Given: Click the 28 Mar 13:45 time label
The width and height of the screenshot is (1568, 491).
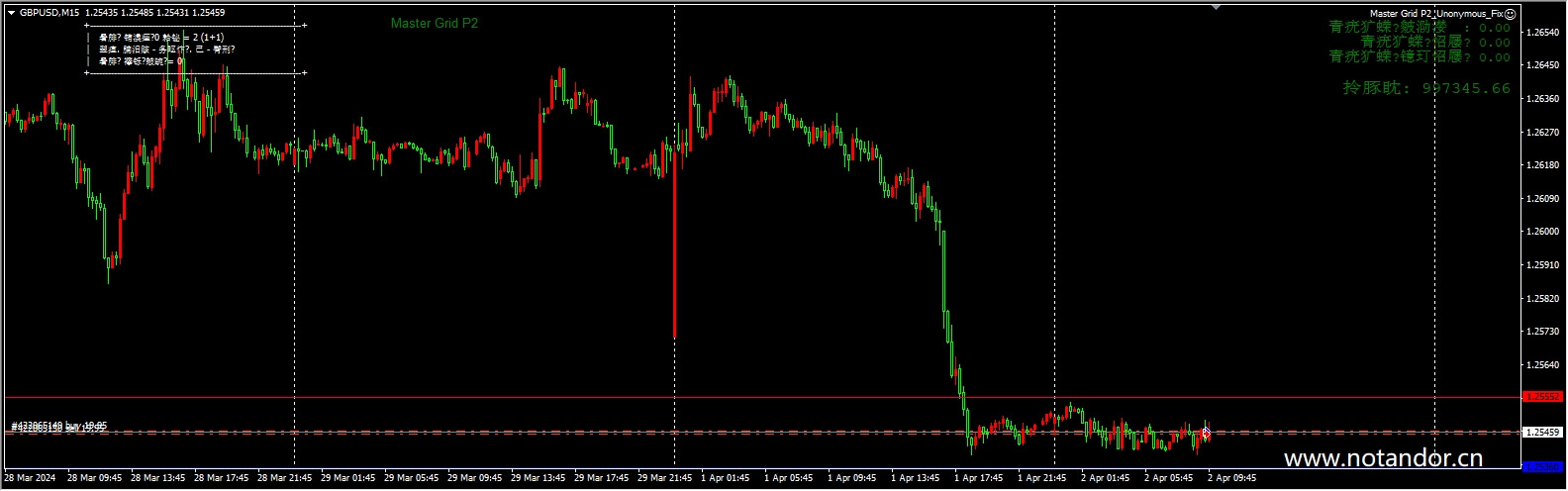Looking at the screenshot, I should [158, 478].
